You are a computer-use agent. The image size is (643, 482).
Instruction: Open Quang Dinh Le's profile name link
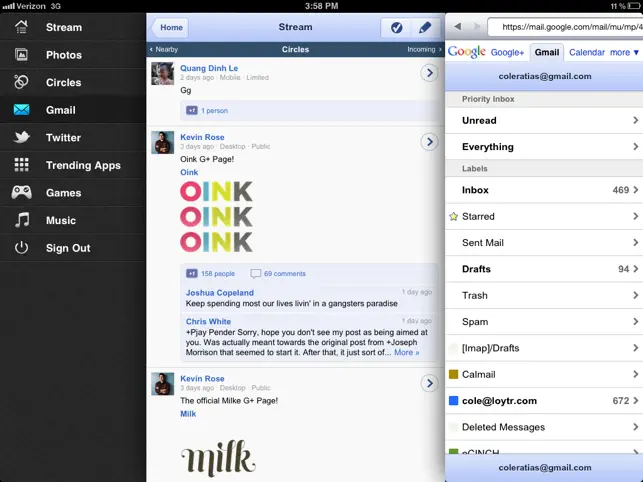[x=209, y=68]
